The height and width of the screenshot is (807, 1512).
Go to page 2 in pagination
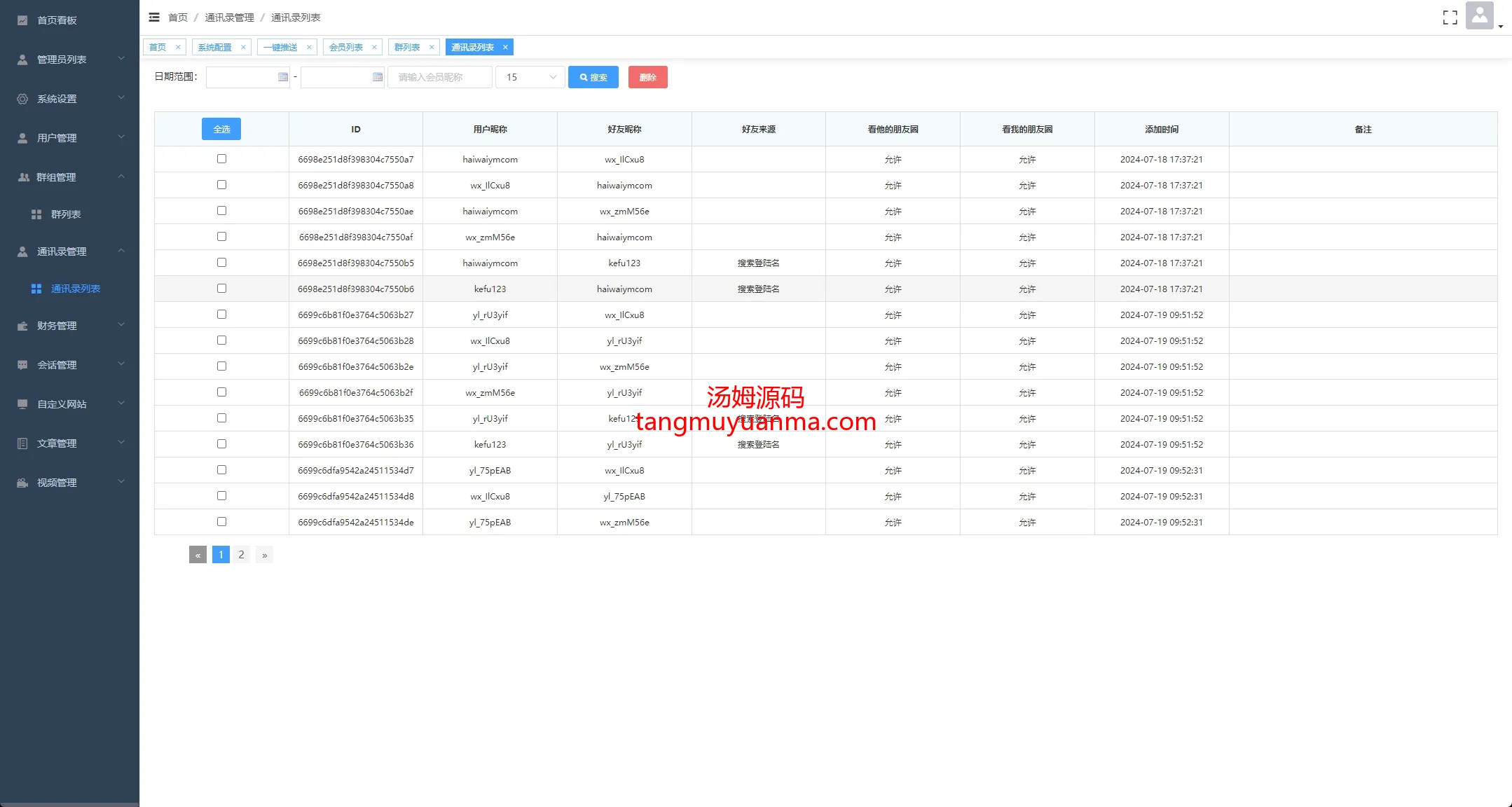click(x=241, y=555)
